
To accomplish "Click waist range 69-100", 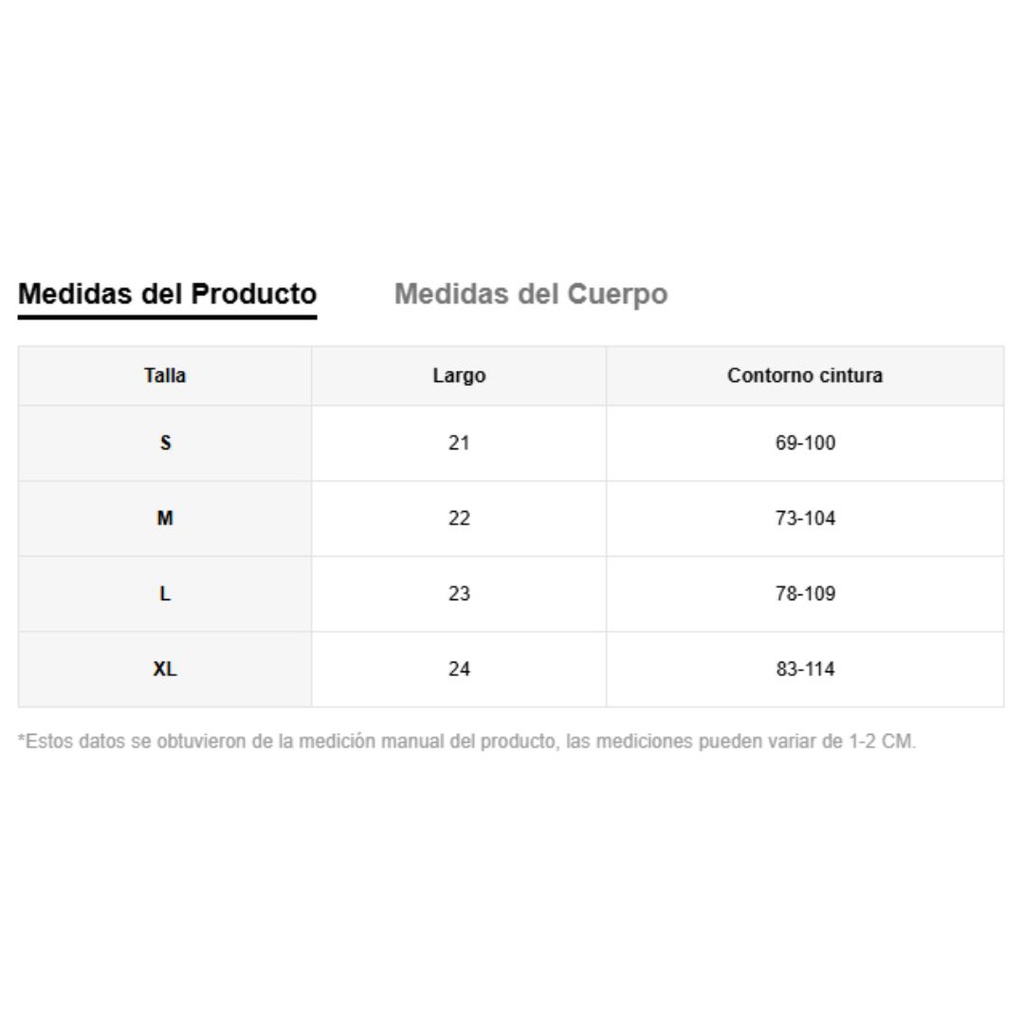I will [x=805, y=443].
